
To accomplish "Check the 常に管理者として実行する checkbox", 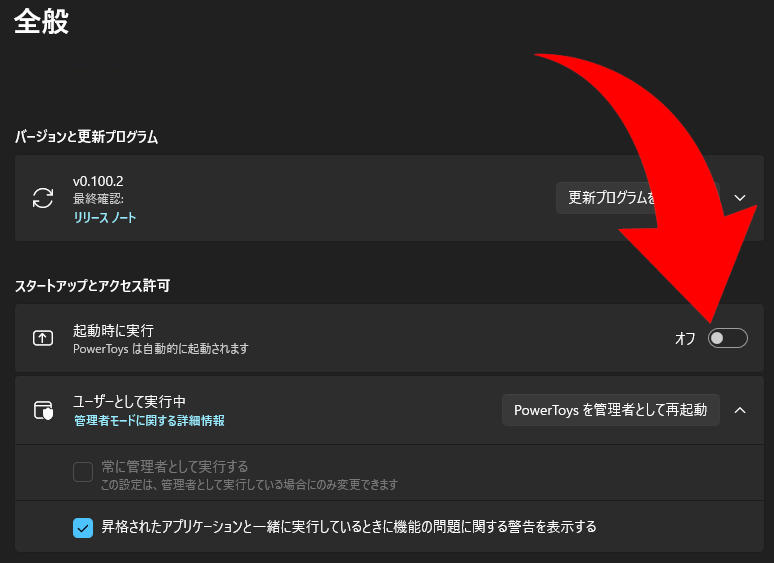I will pos(83,472).
